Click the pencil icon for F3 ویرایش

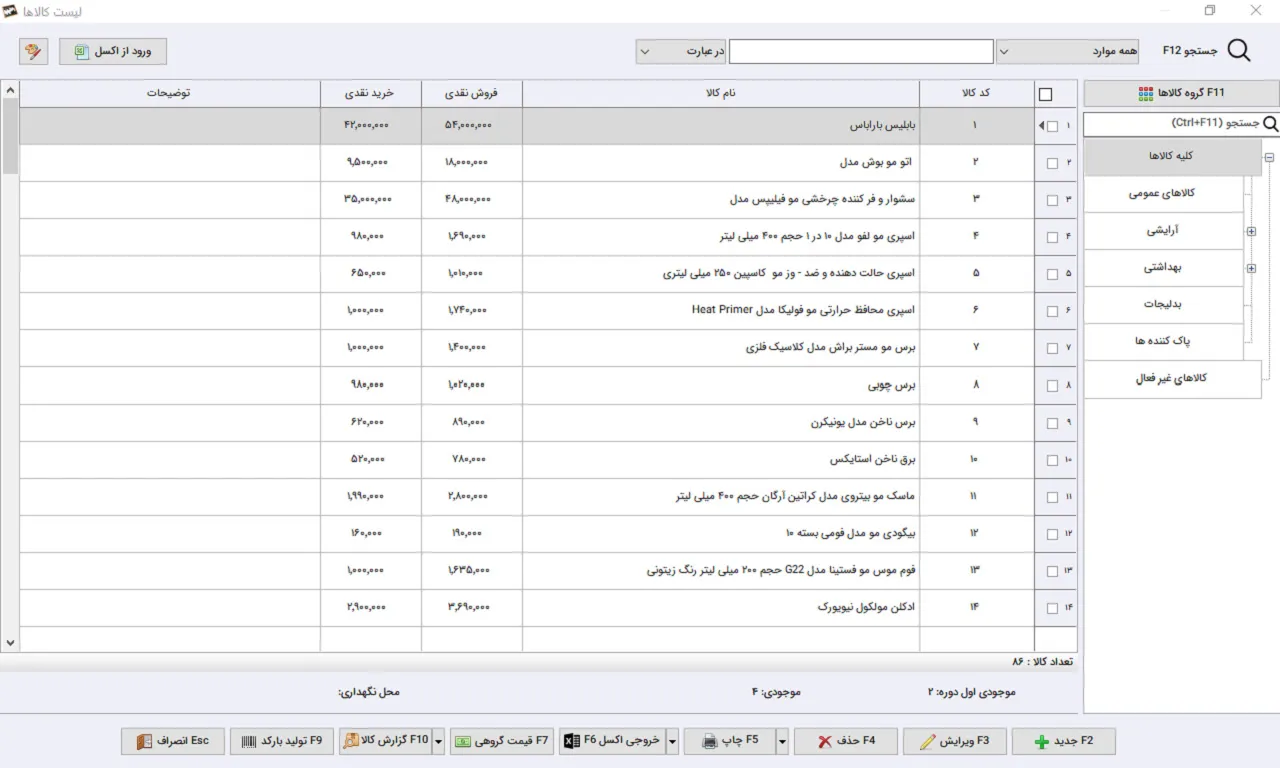click(x=928, y=742)
